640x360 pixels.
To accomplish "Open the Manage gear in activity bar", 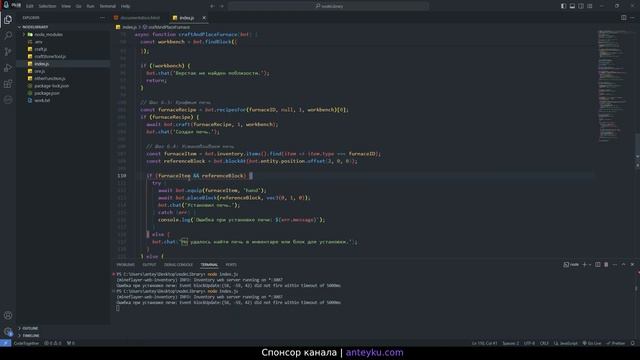I will point(8,331).
